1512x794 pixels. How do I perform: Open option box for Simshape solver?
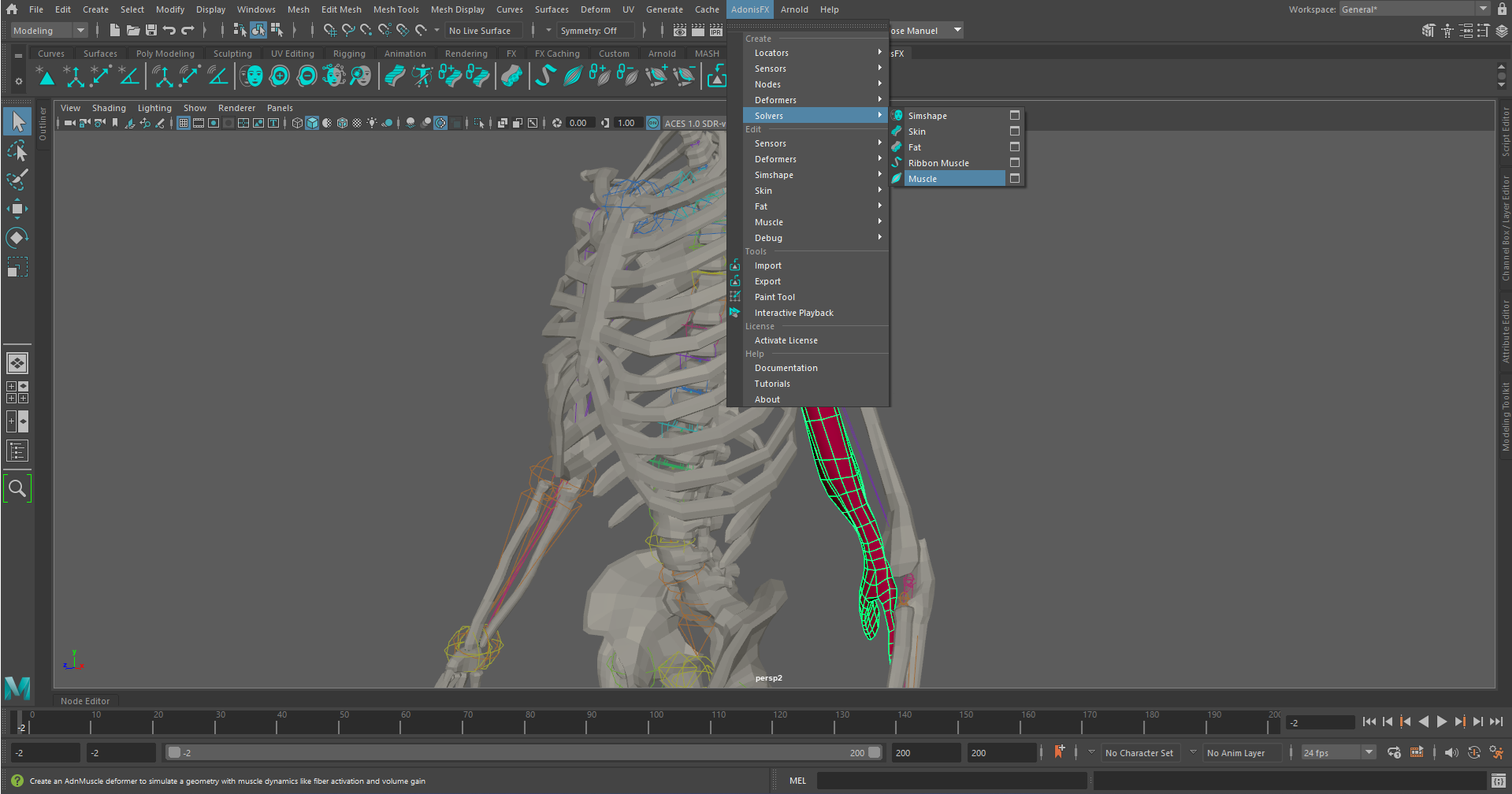[x=1015, y=116]
